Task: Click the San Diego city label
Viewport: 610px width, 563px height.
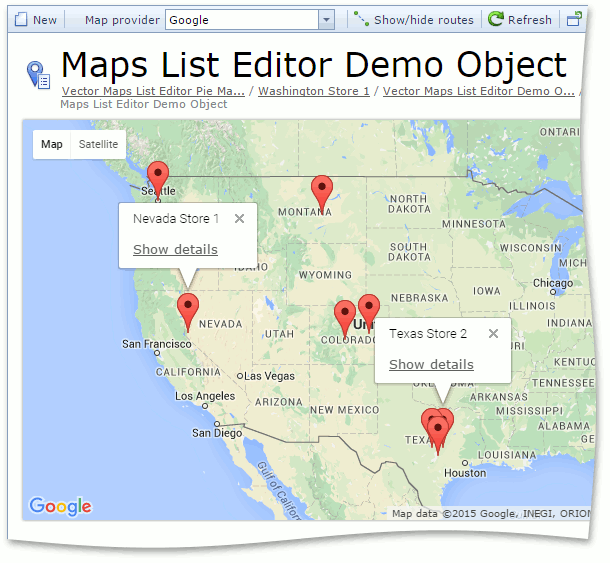Action: (x=217, y=433)
